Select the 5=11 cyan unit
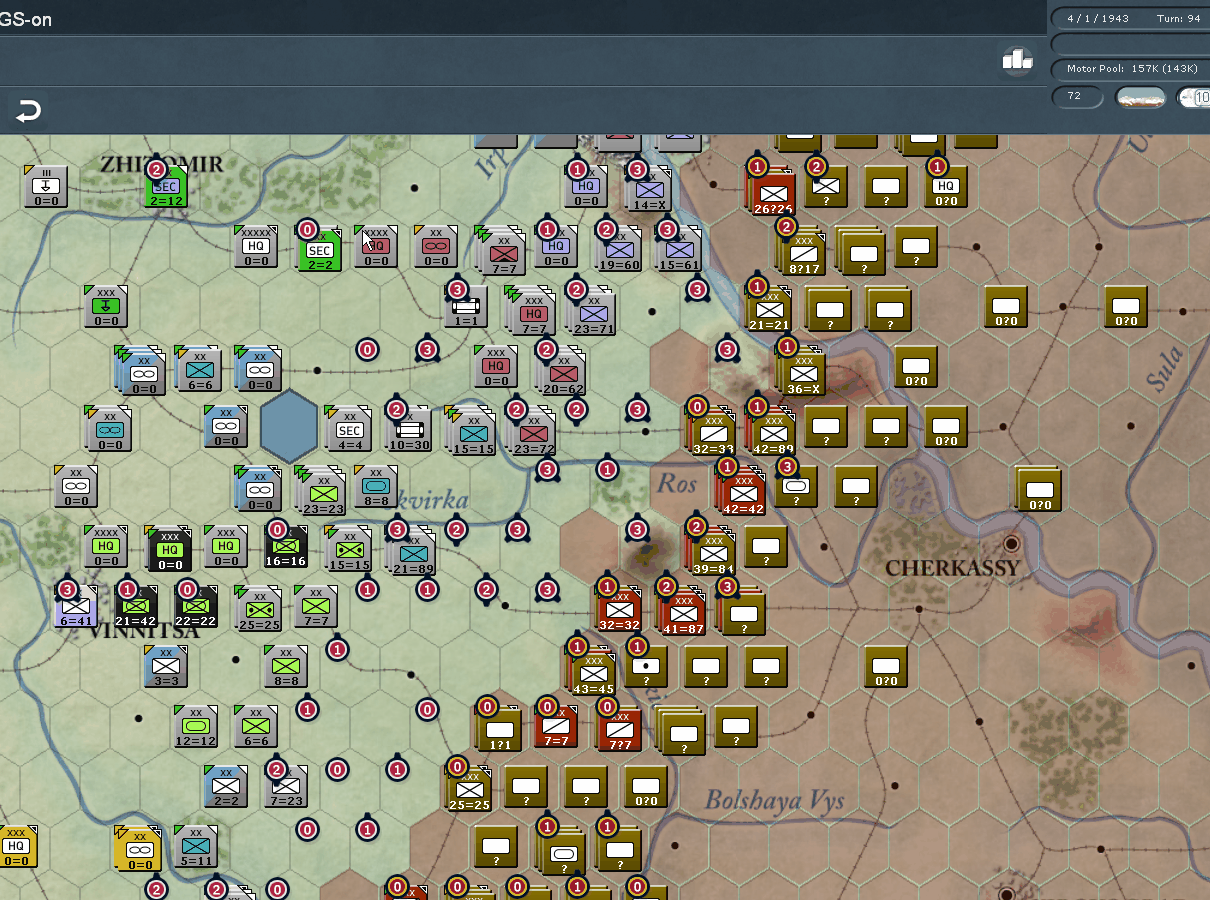 (x=196, y=846)
